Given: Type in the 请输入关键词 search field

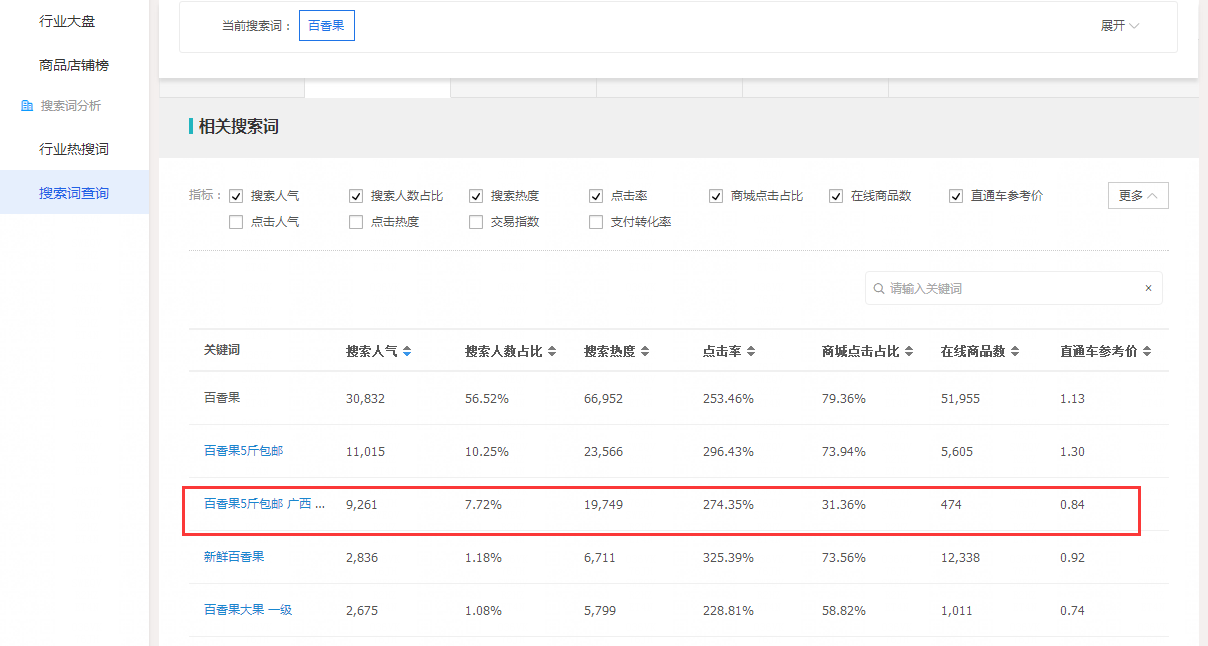Looking at the screenshot, I should 1010,288.
